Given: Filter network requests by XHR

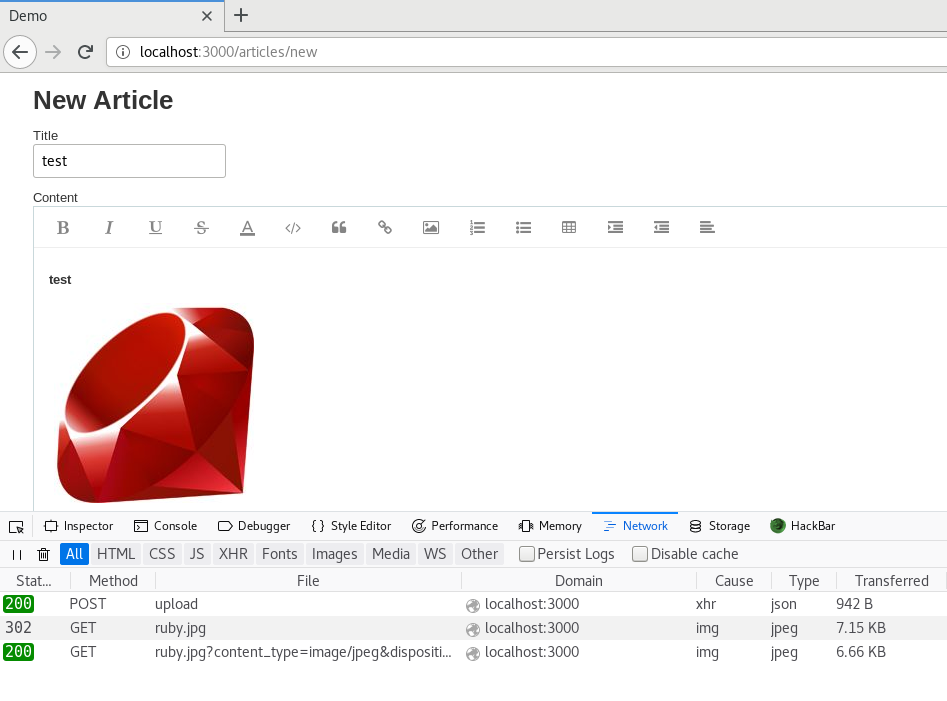Looking at the screenshot, I should 233,554.
